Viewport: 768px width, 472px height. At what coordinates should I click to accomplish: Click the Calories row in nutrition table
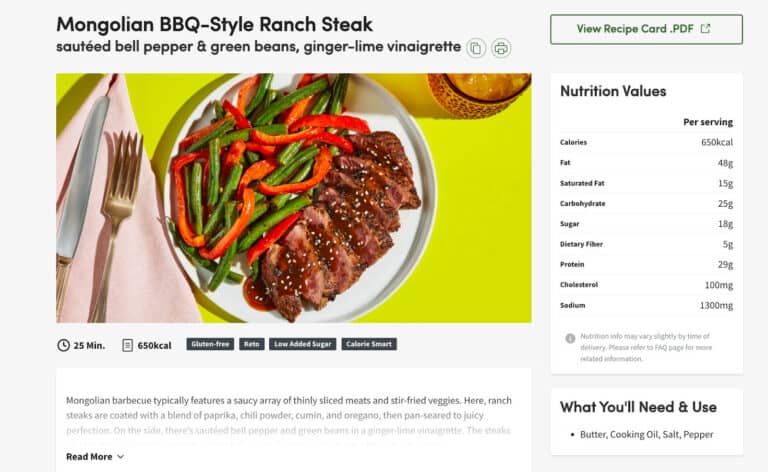pyautogui.click(x=647, y=142)
